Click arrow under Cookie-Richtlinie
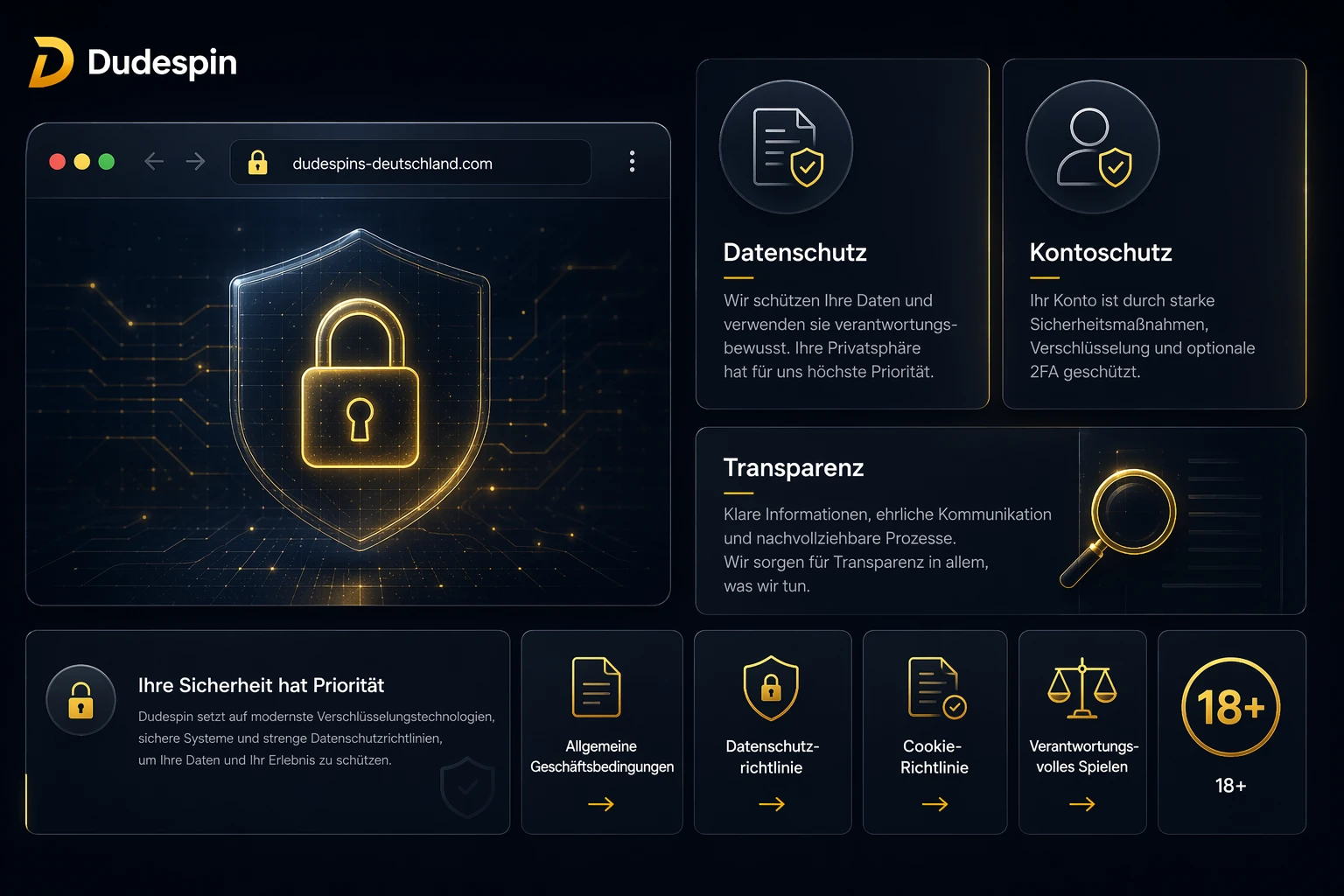This screenshot has width=1344, height=896. coord(935,804)
